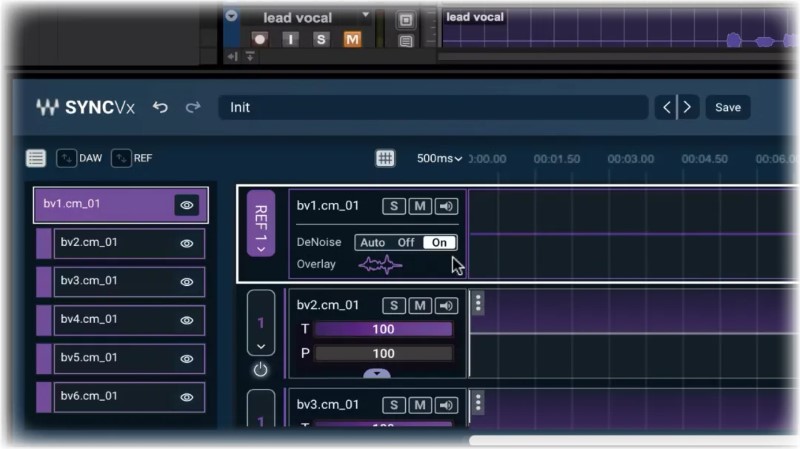This screenshot has height=449, width=800.
Task: Mute the bv2.cm_01 track
Action: pos(420,306)
